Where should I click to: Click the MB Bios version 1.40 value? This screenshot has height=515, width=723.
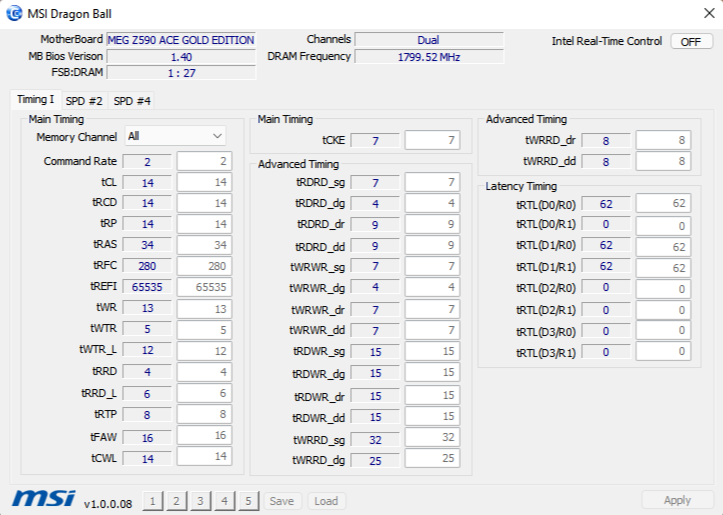[x=181, y=57]
